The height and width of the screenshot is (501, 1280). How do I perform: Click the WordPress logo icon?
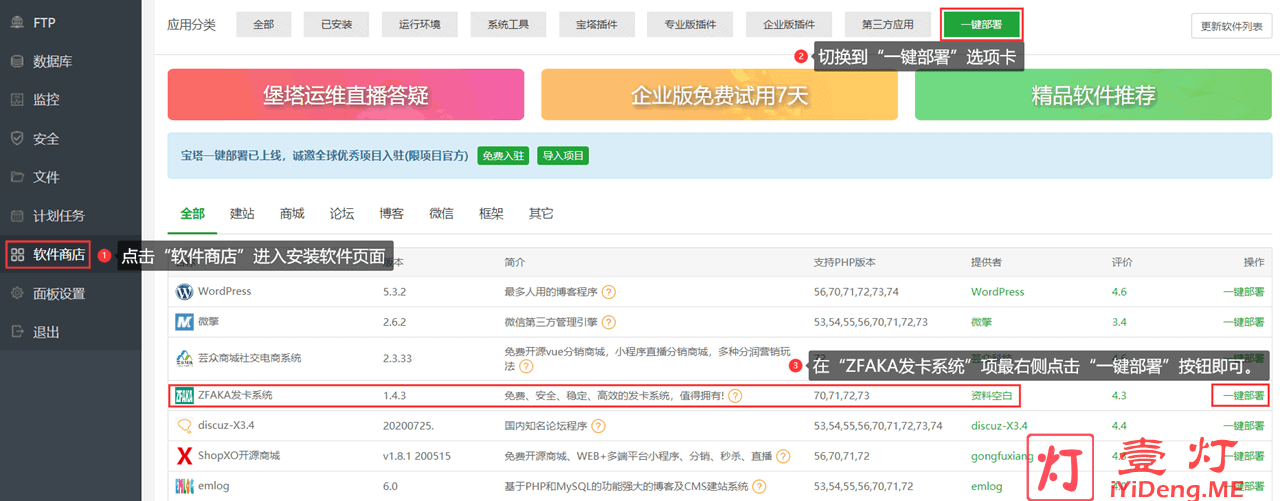tap(184, 292)
